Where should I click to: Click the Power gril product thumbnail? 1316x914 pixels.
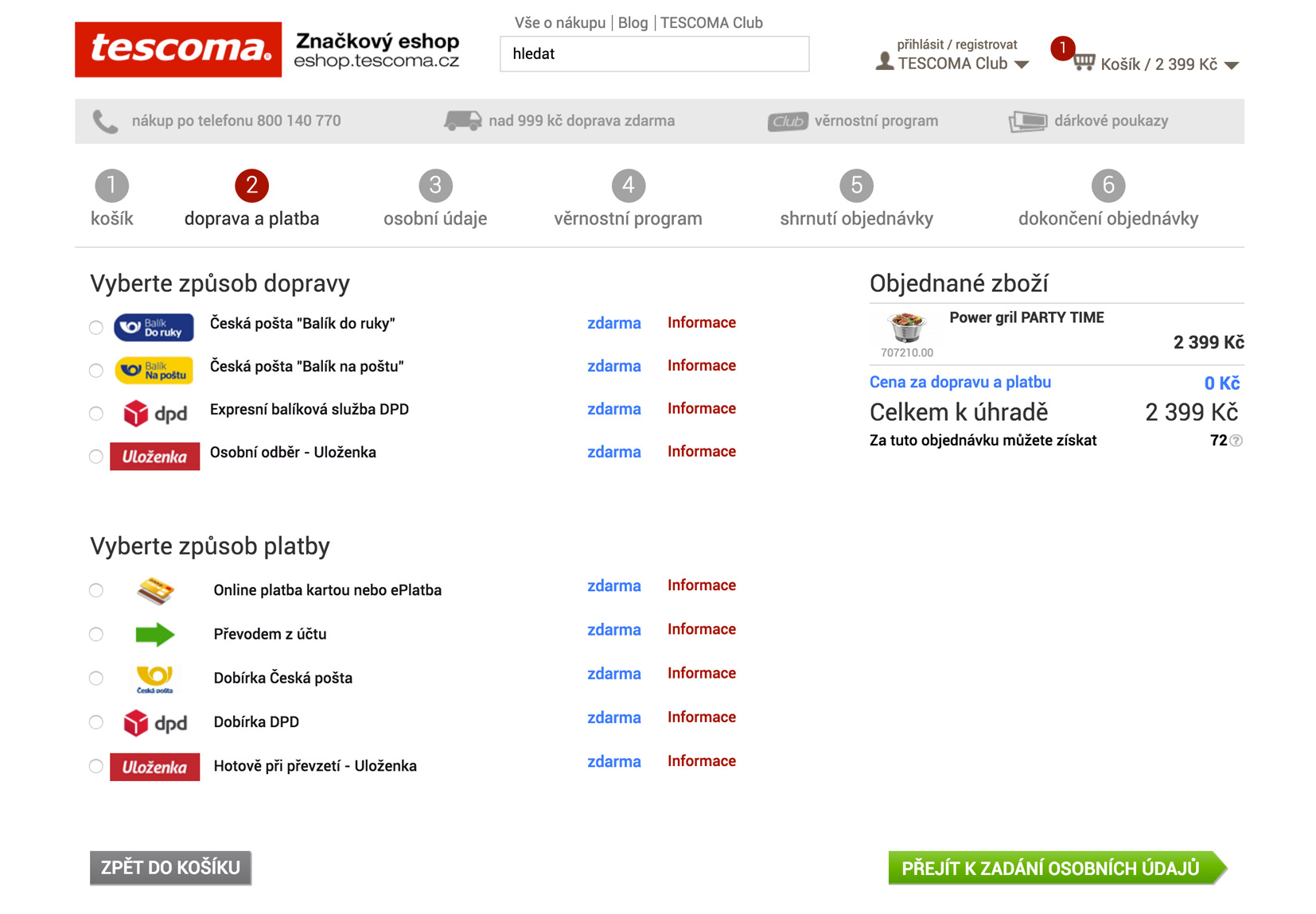(x=907, y=328)
